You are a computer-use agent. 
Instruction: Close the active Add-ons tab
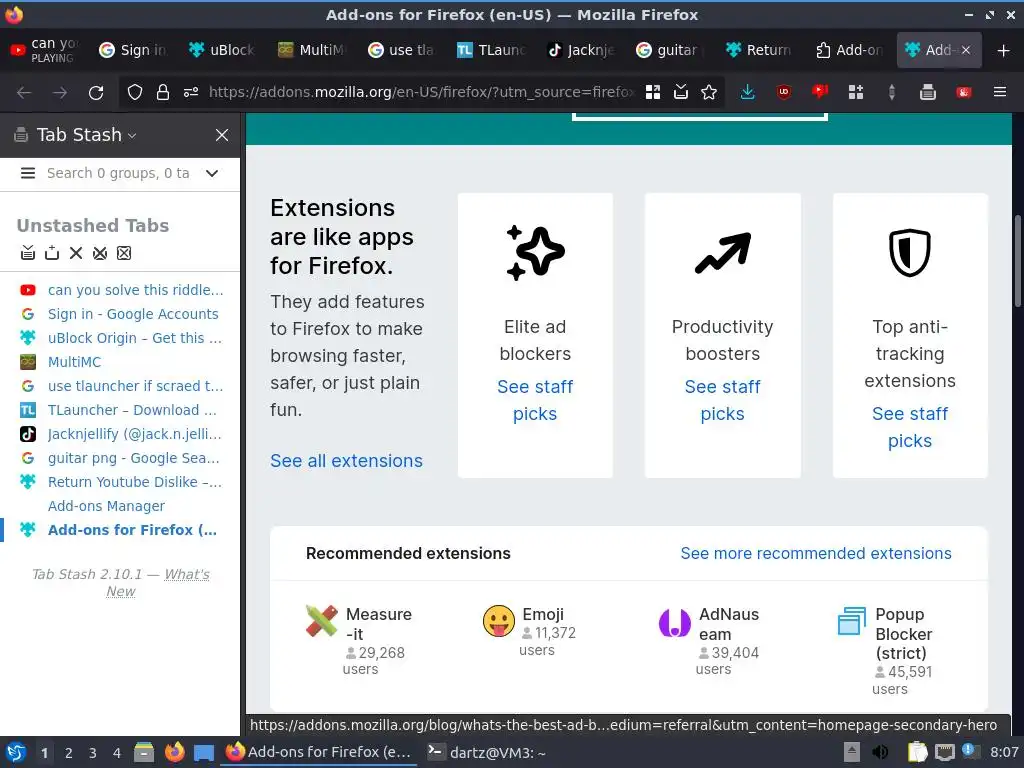click(966, 50)
